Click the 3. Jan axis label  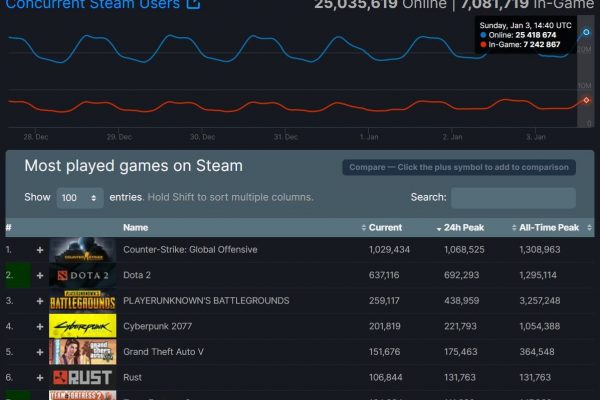coord(536,137)
